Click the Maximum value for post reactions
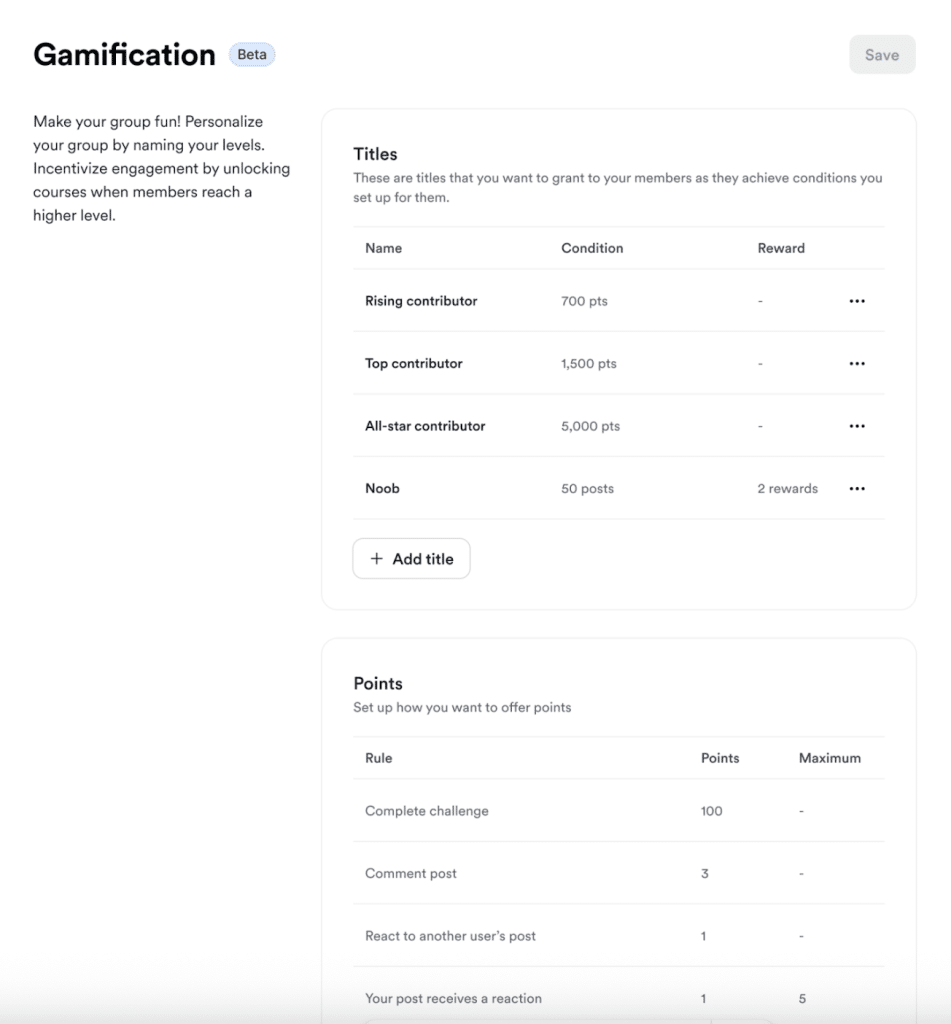Viewport: 951px width, 1024px height. 802,998
